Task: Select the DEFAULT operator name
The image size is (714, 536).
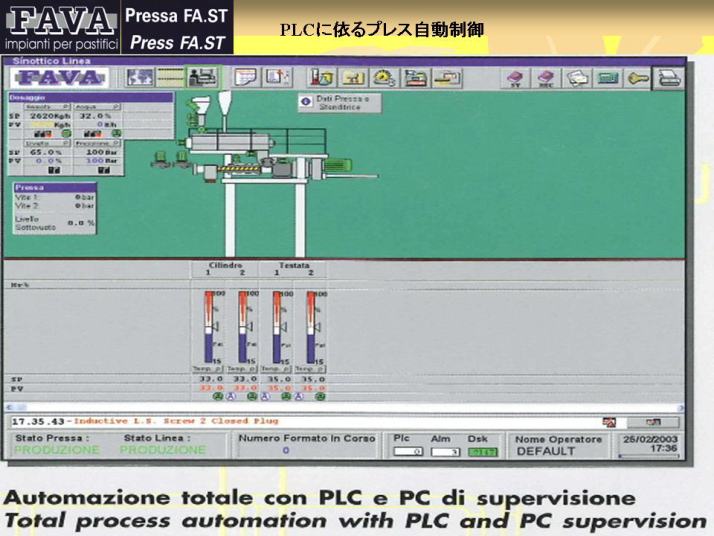Action: coord(546,451)
